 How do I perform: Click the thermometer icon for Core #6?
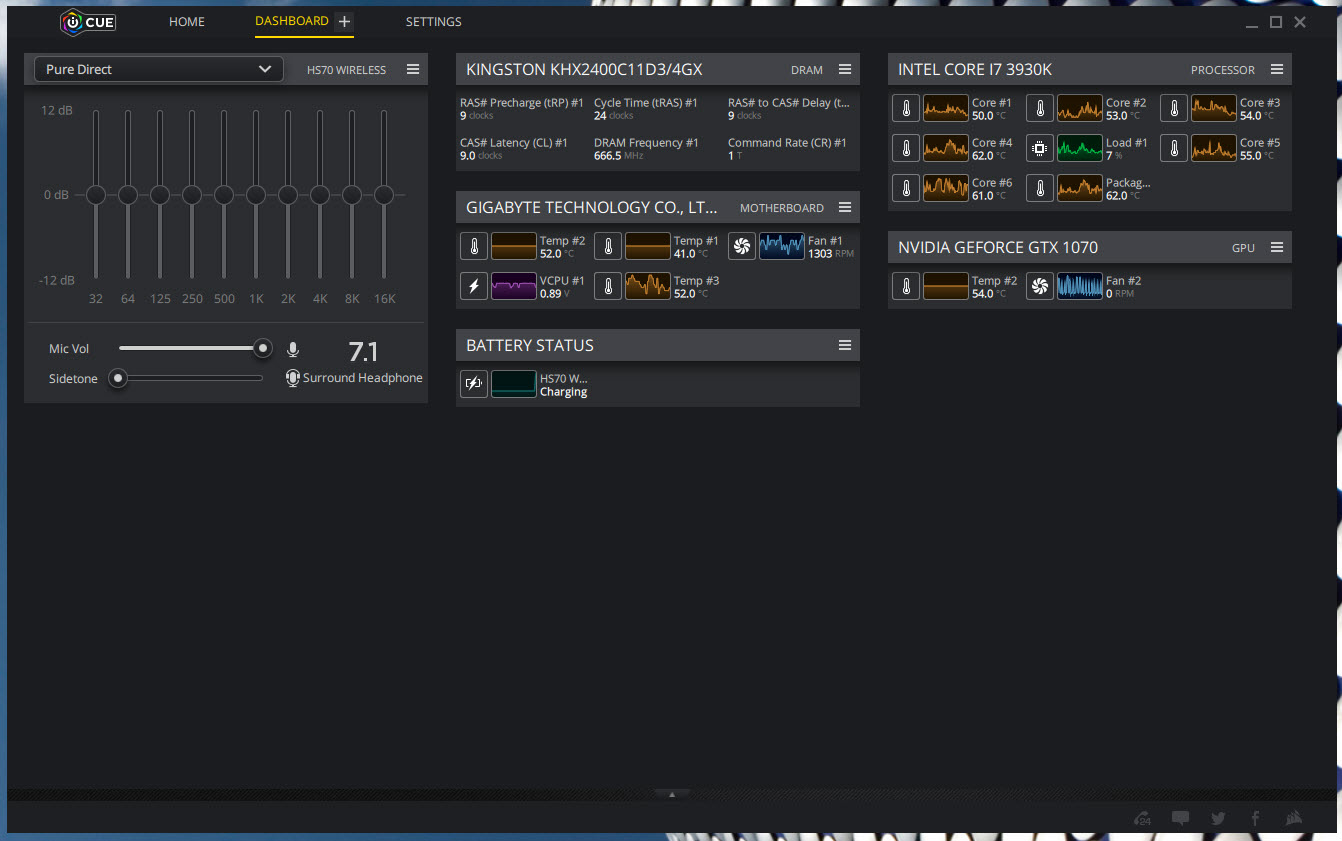[x=906, y=188]
